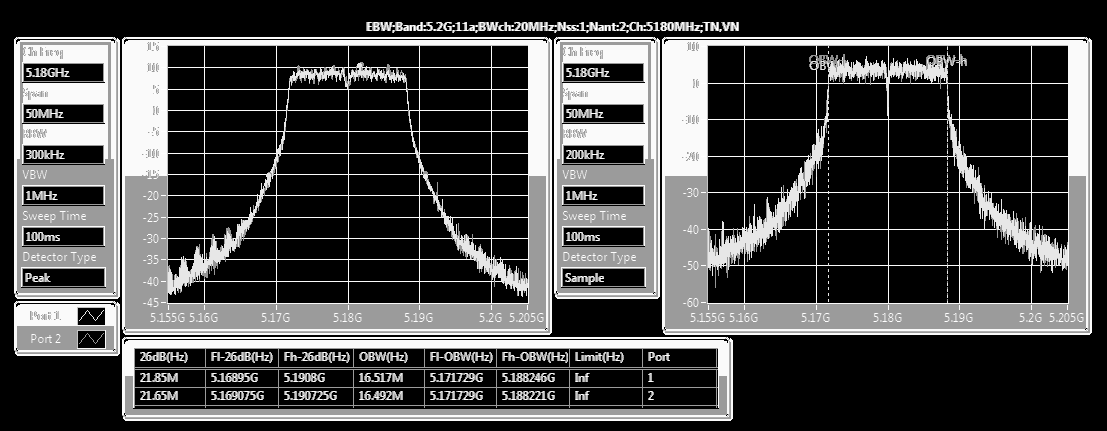The image size is (1107, 431).
Task: Click right graph -60 y-axis label
Action: click(x=690, y=302)
